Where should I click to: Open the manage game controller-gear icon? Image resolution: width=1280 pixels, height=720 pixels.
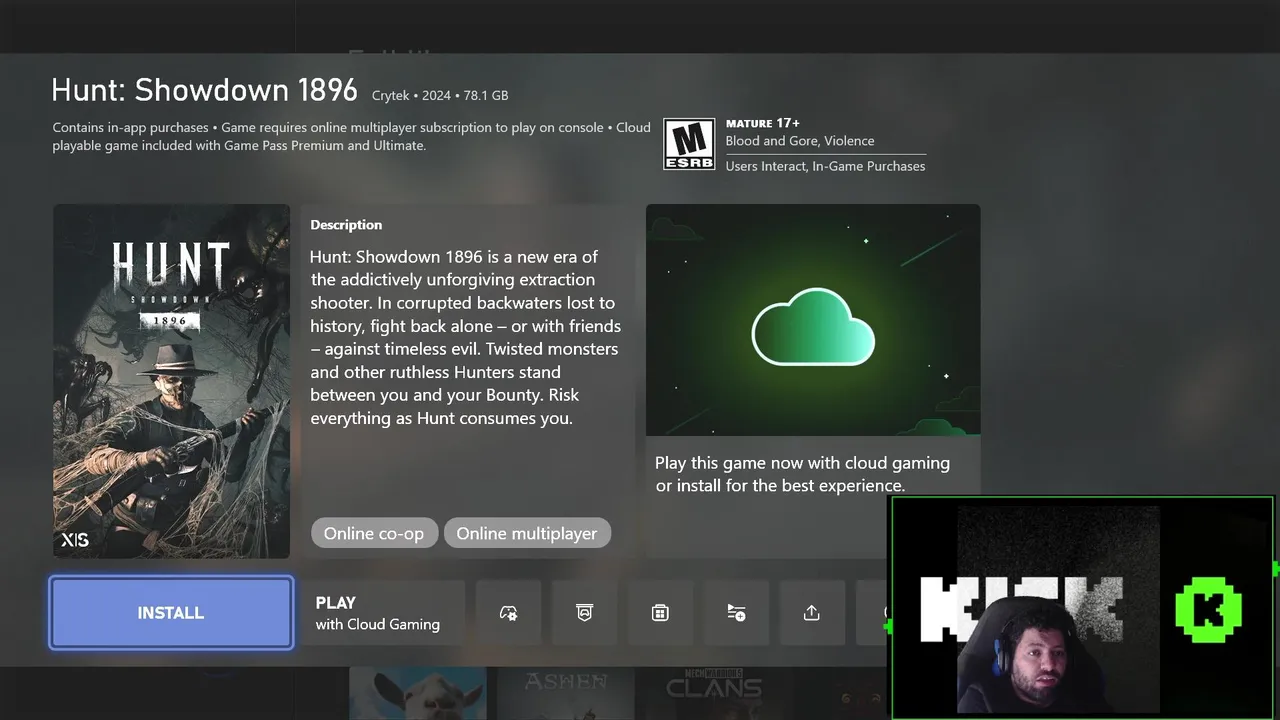(508, 613)
